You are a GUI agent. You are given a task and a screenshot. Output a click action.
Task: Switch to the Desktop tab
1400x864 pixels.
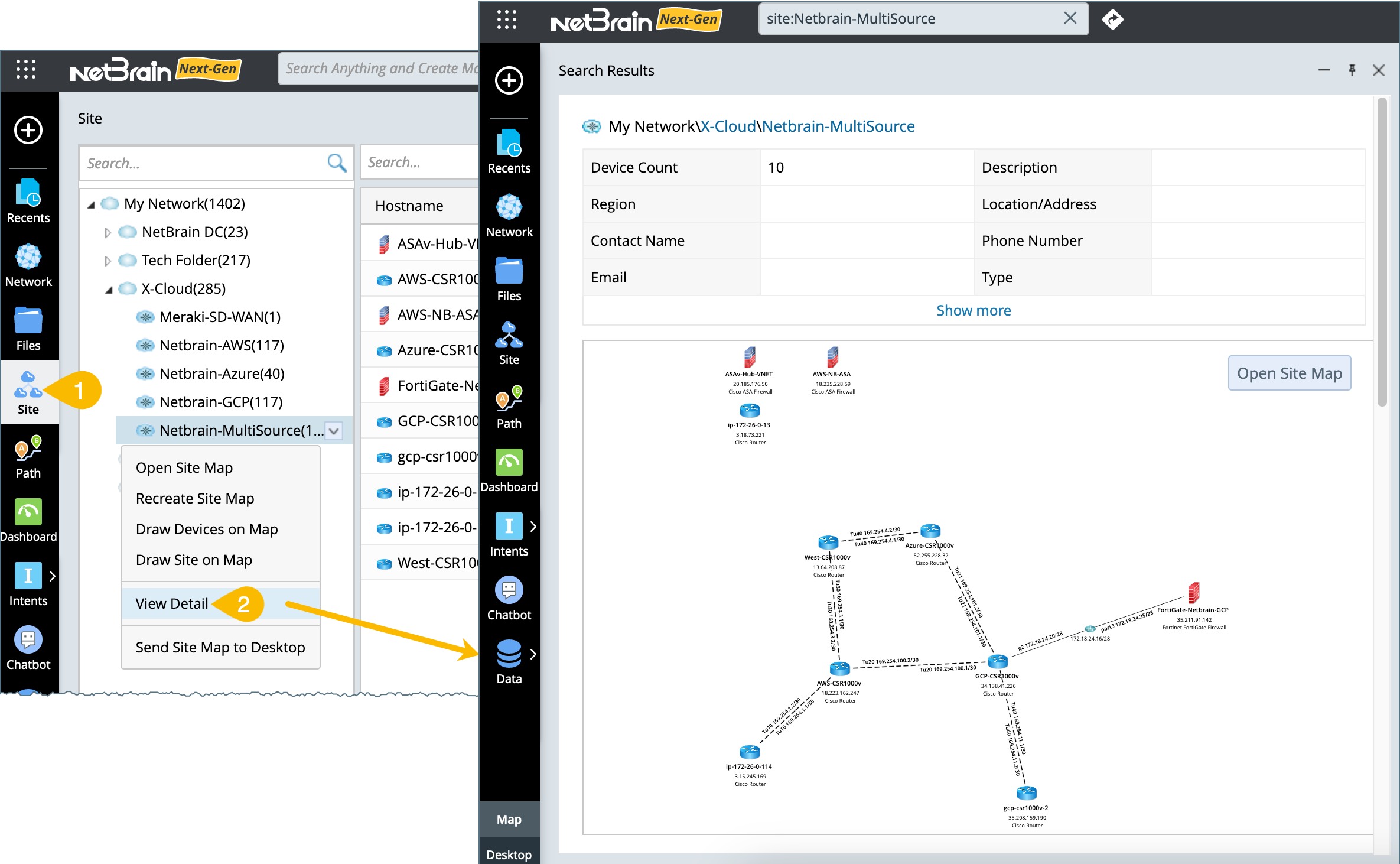[x=509, y=854]
